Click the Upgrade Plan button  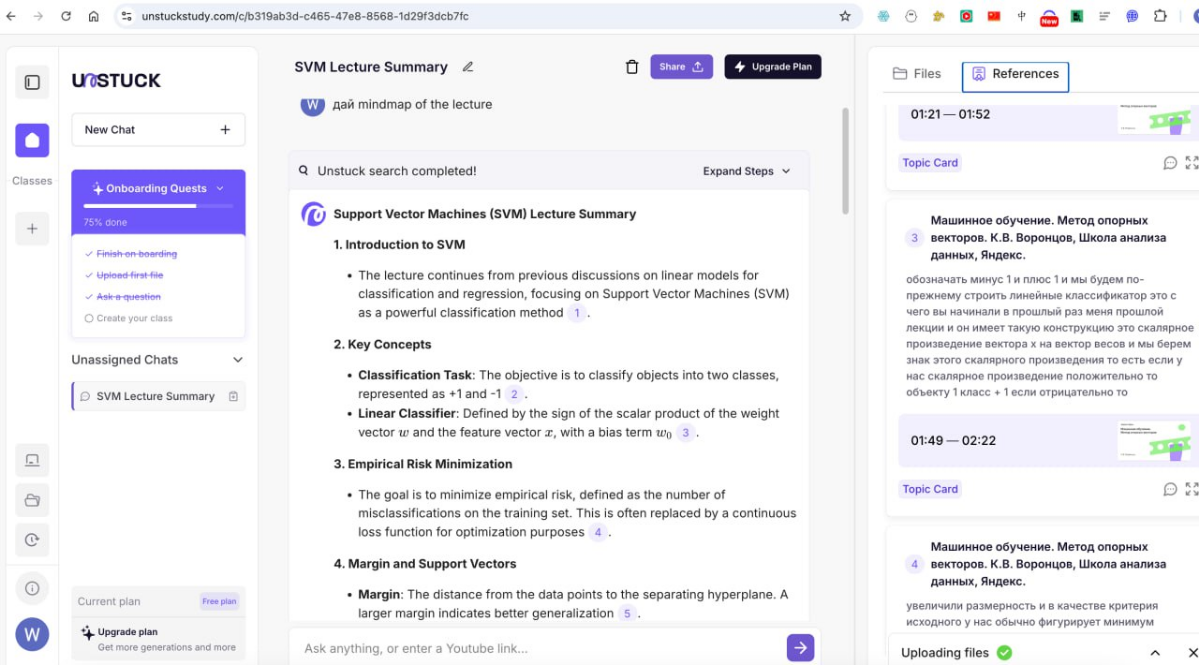pyautogui.click(x=772, y=67)
